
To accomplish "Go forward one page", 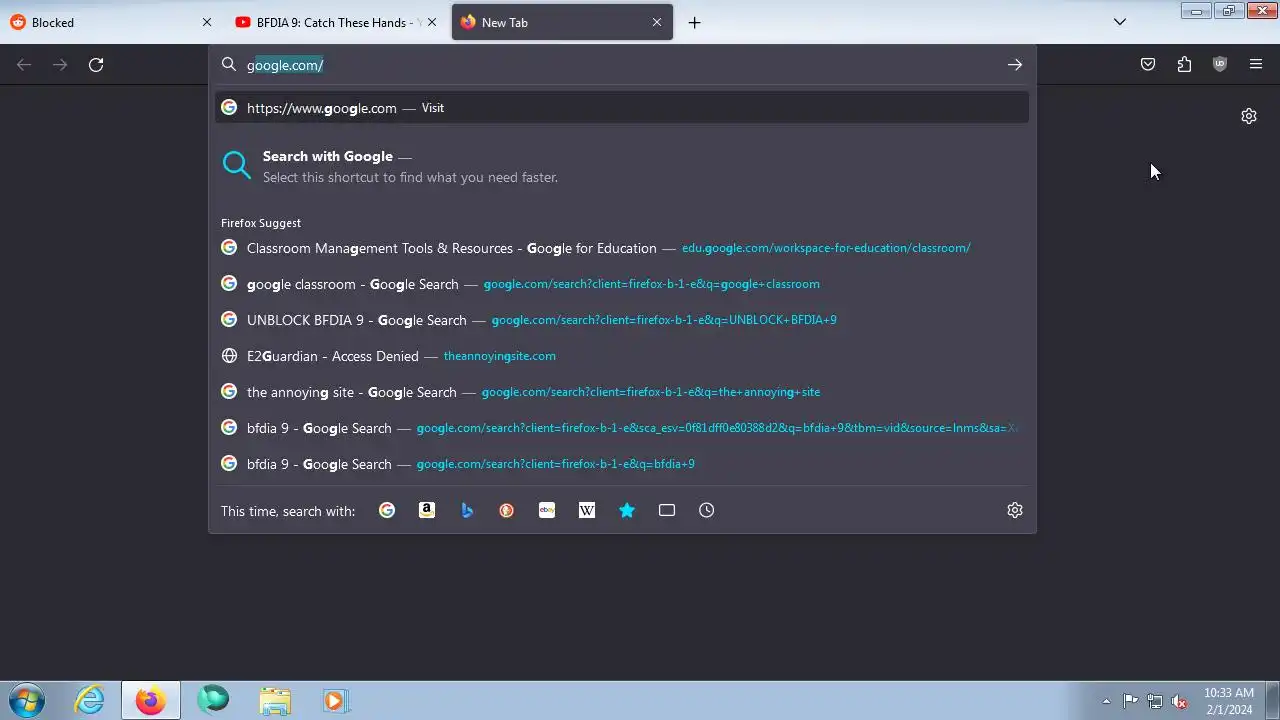I will click(60, 65).
